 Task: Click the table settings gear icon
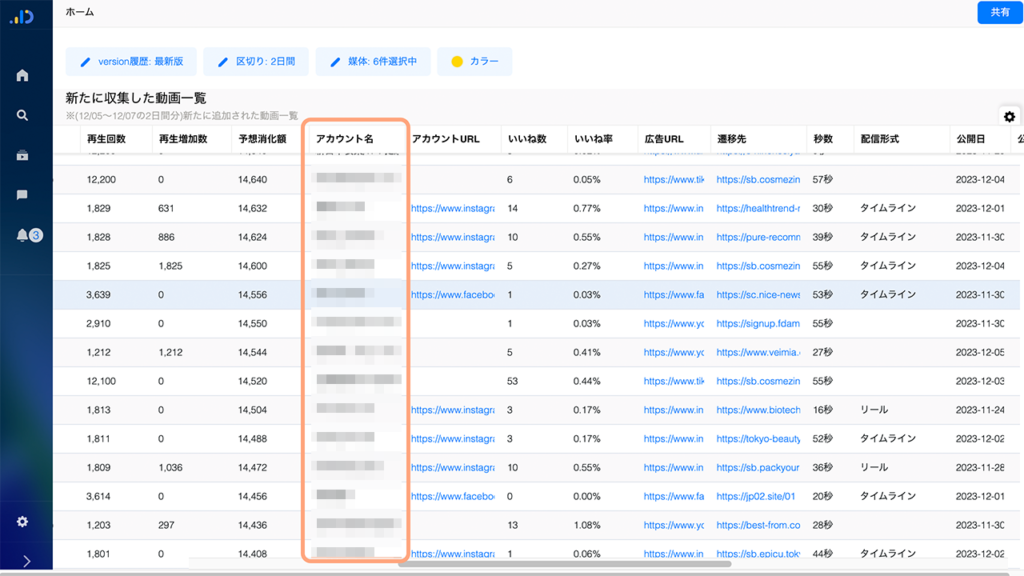1009,117
